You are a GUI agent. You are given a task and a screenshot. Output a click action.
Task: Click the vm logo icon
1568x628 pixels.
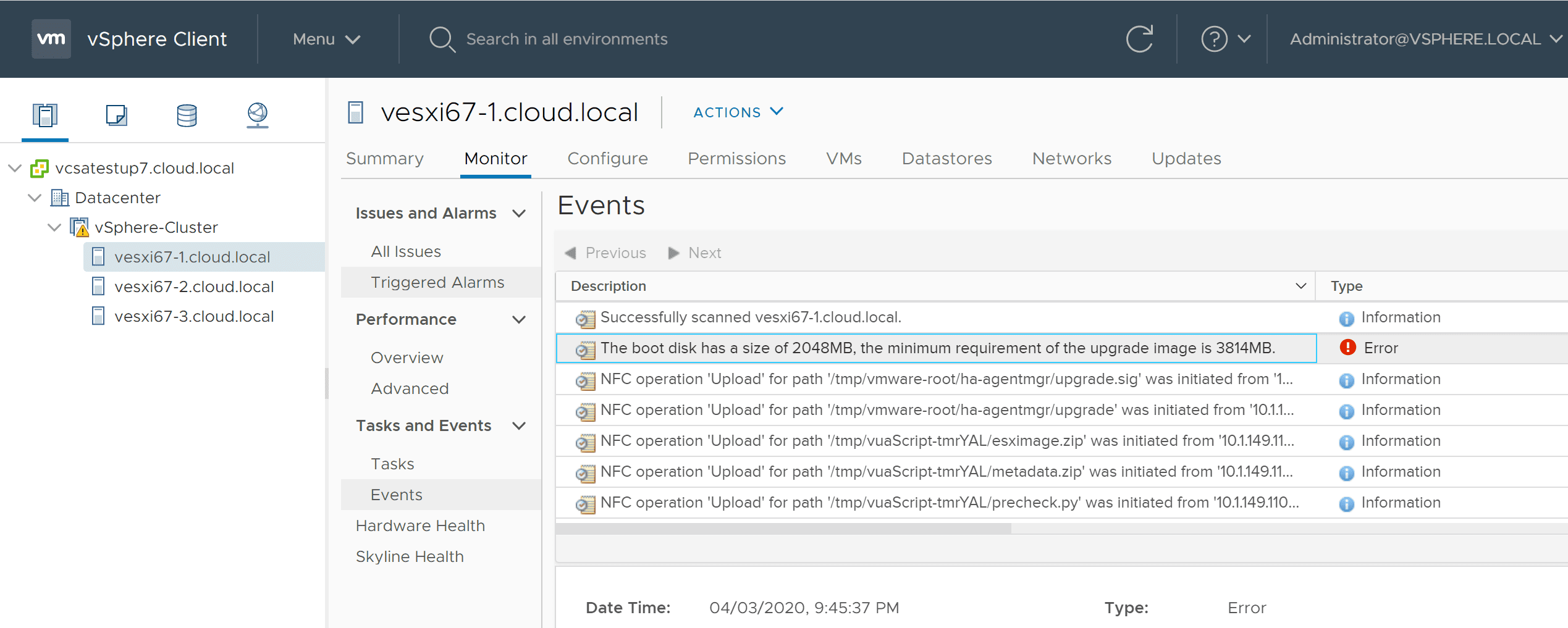(51, 39)
